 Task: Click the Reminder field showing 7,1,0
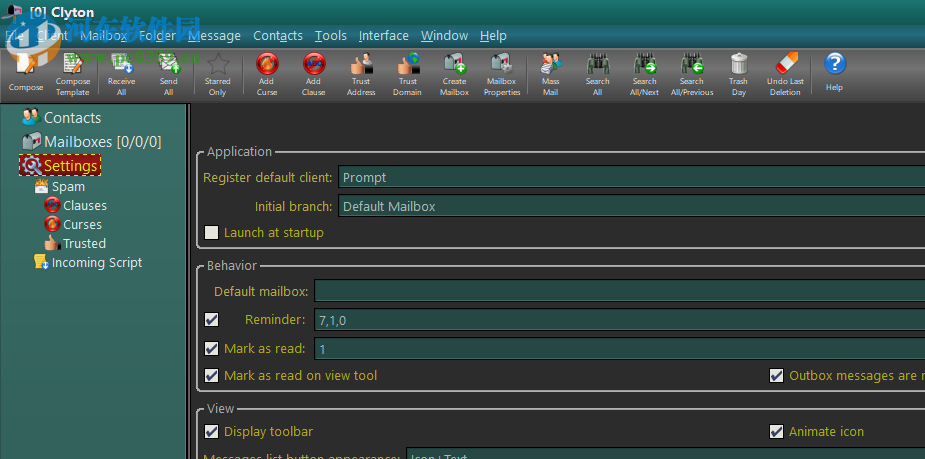[619, 320]
